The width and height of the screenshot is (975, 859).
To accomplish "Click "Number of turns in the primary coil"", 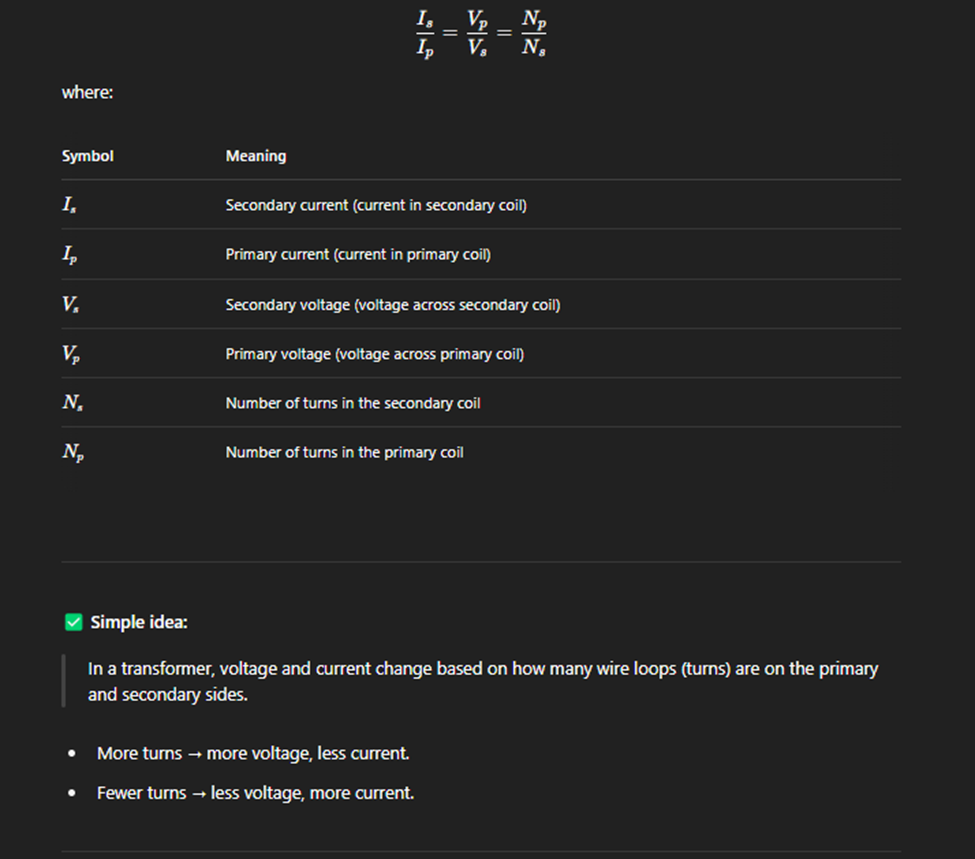I will click(345, 452).
